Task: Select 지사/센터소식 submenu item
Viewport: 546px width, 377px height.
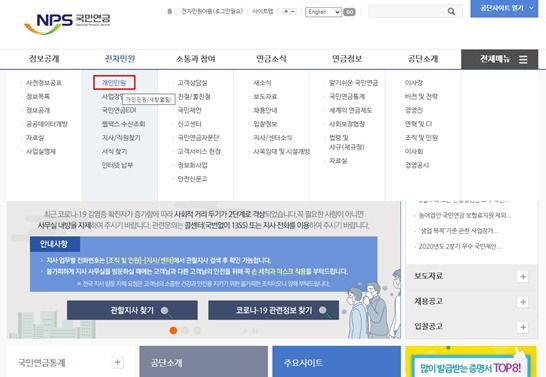Action: tap(273, 138)
